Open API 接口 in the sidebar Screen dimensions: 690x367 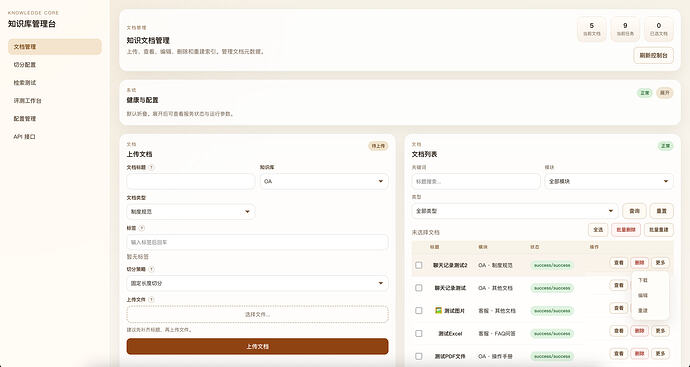point(55,137)
